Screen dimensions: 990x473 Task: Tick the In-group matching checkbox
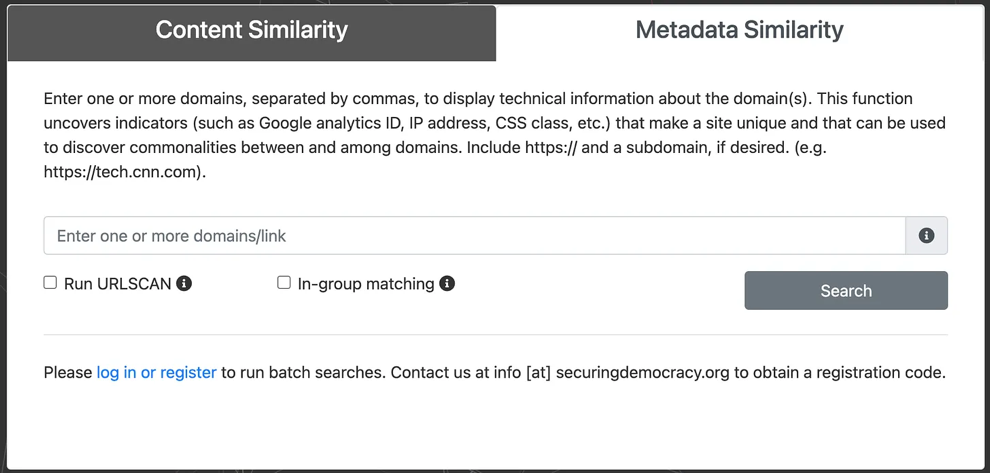[284, 283]
